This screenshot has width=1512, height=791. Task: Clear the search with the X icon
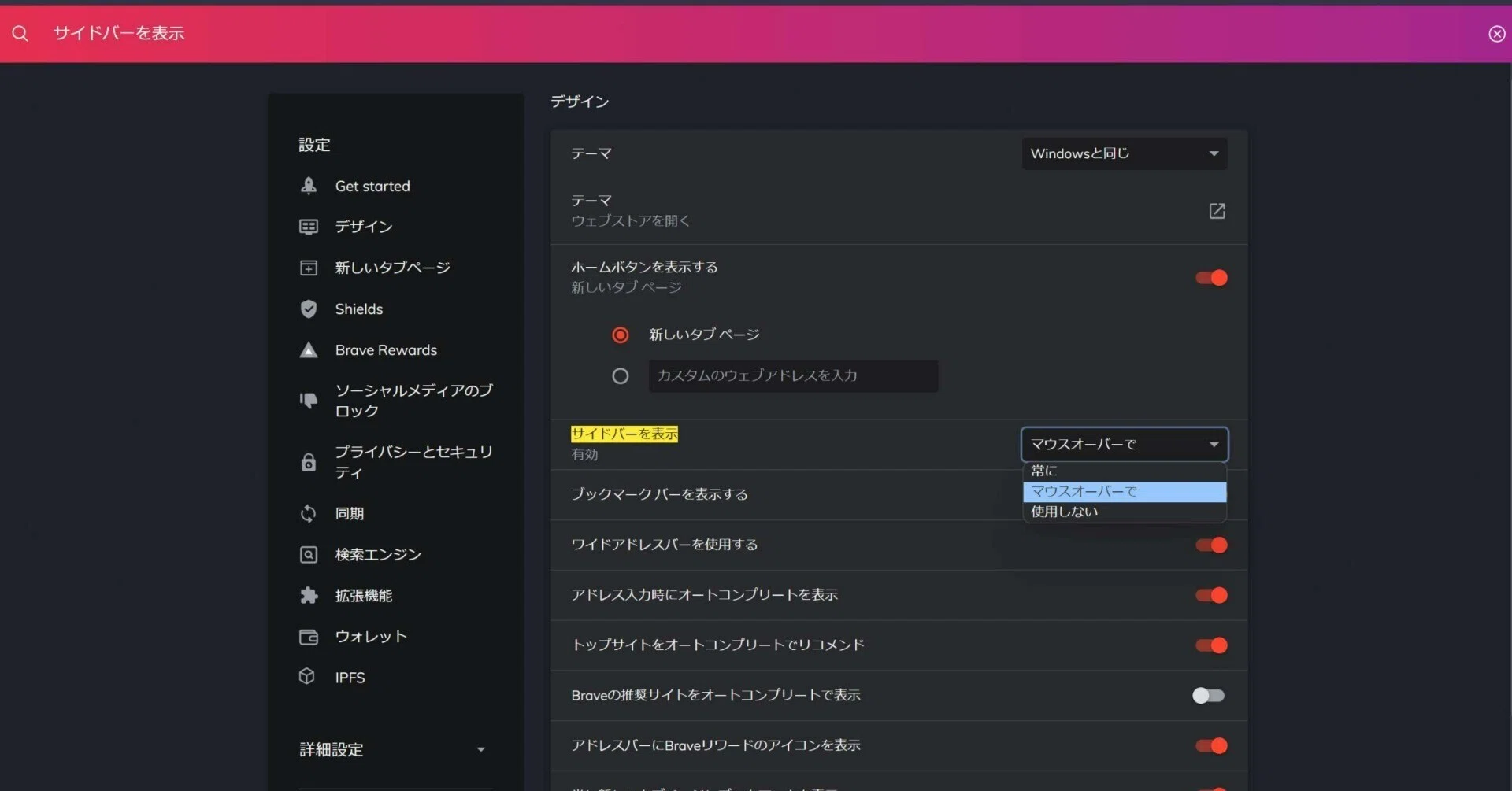click(1496, 34)
